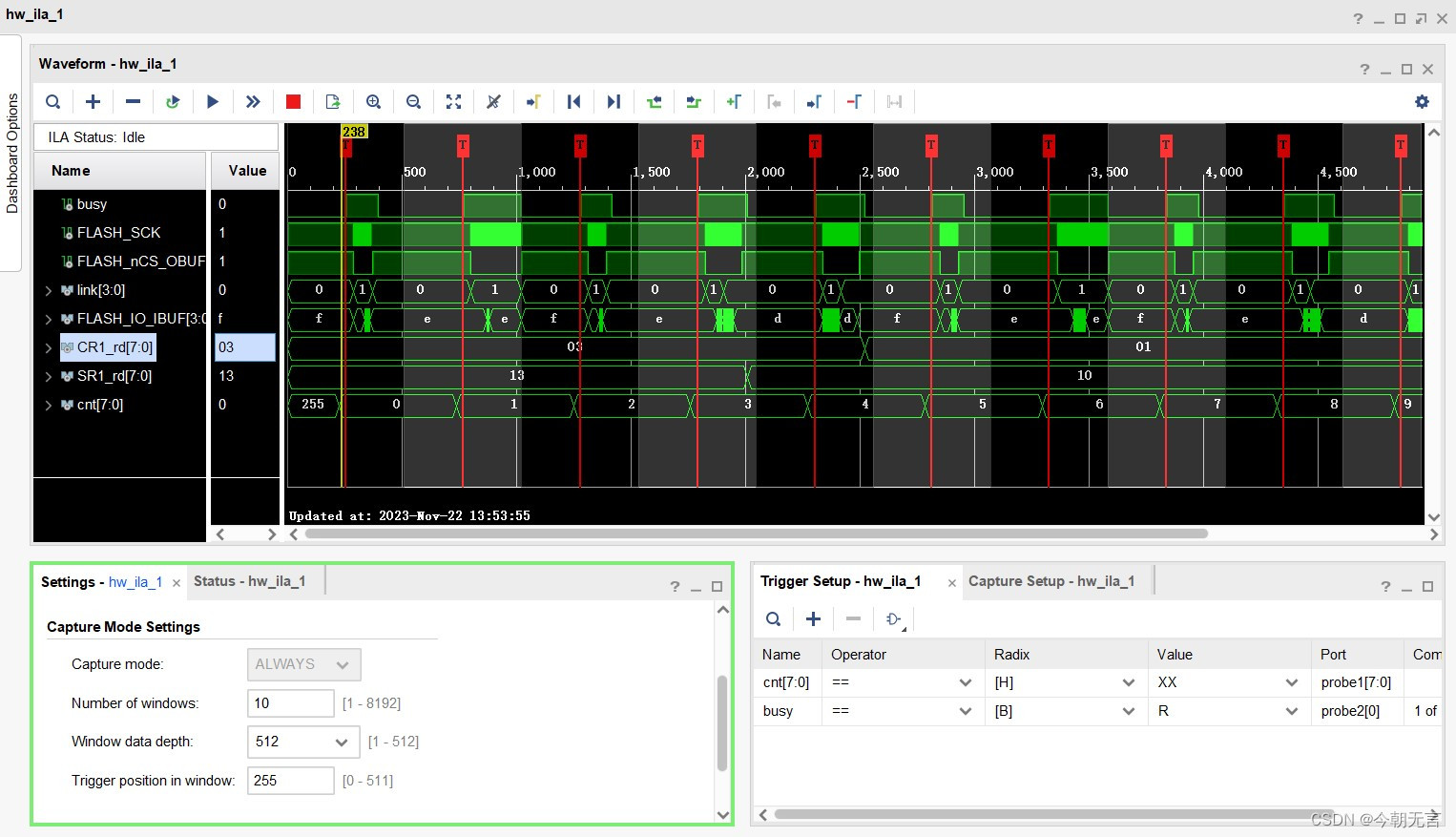Click the probe1[7:0] port cell
Screen dimensions: 1456x837
1357,682
